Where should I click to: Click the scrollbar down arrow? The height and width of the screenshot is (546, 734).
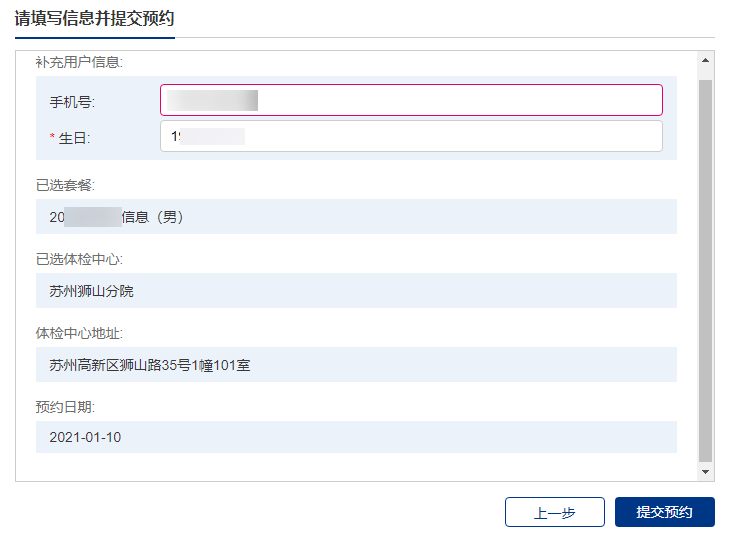[705, 471]
